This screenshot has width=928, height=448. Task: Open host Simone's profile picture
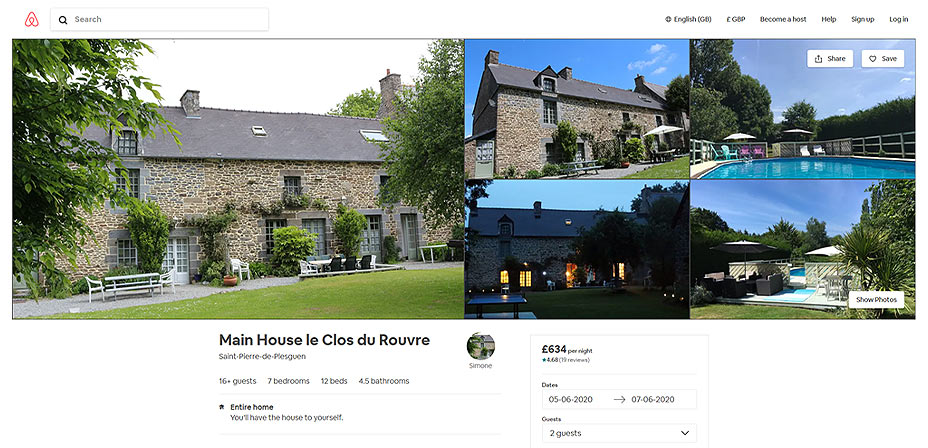pos(481,346)
